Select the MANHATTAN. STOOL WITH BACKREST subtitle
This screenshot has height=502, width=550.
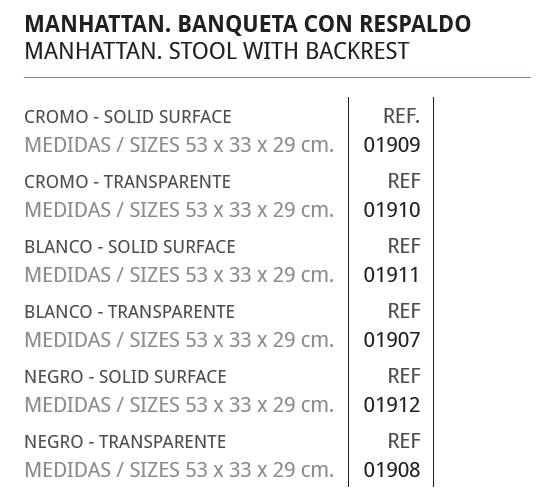point(217,51)
